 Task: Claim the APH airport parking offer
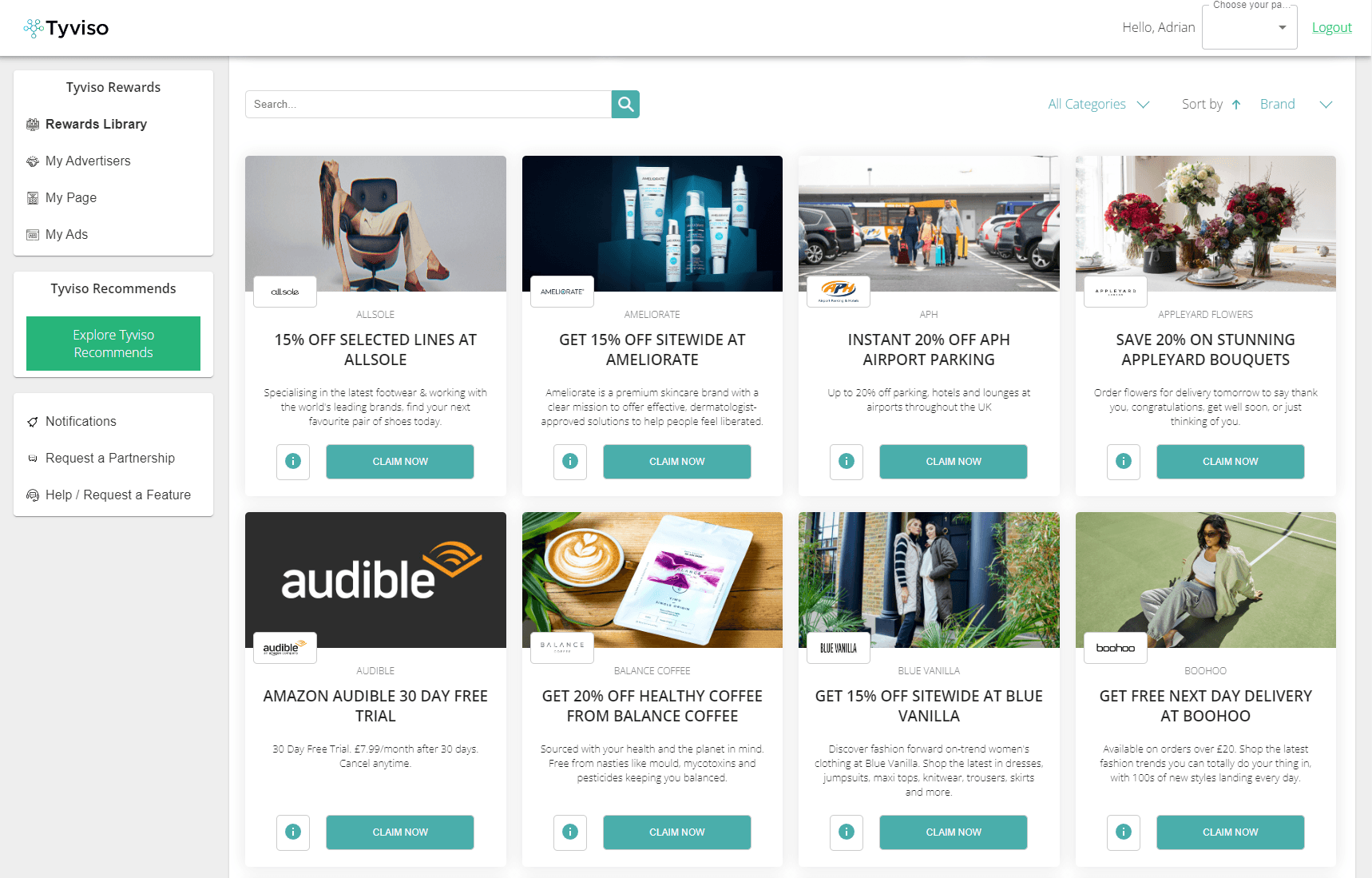(x=954, y=462)
